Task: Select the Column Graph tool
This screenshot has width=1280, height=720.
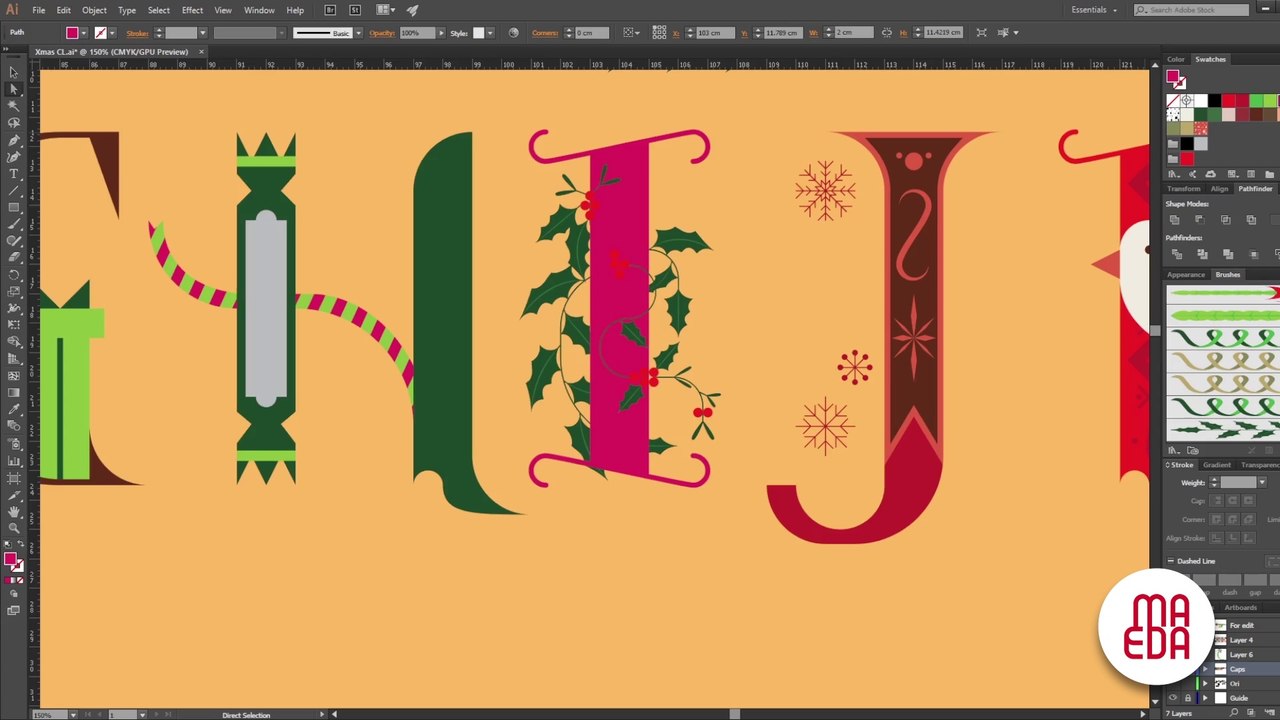Action: 13,461
